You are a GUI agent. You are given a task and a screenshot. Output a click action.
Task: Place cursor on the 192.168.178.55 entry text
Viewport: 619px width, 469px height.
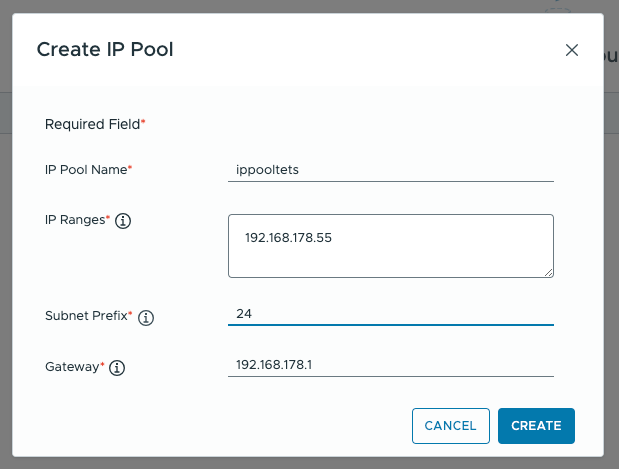pyautogui.click(x=288, y=238)
